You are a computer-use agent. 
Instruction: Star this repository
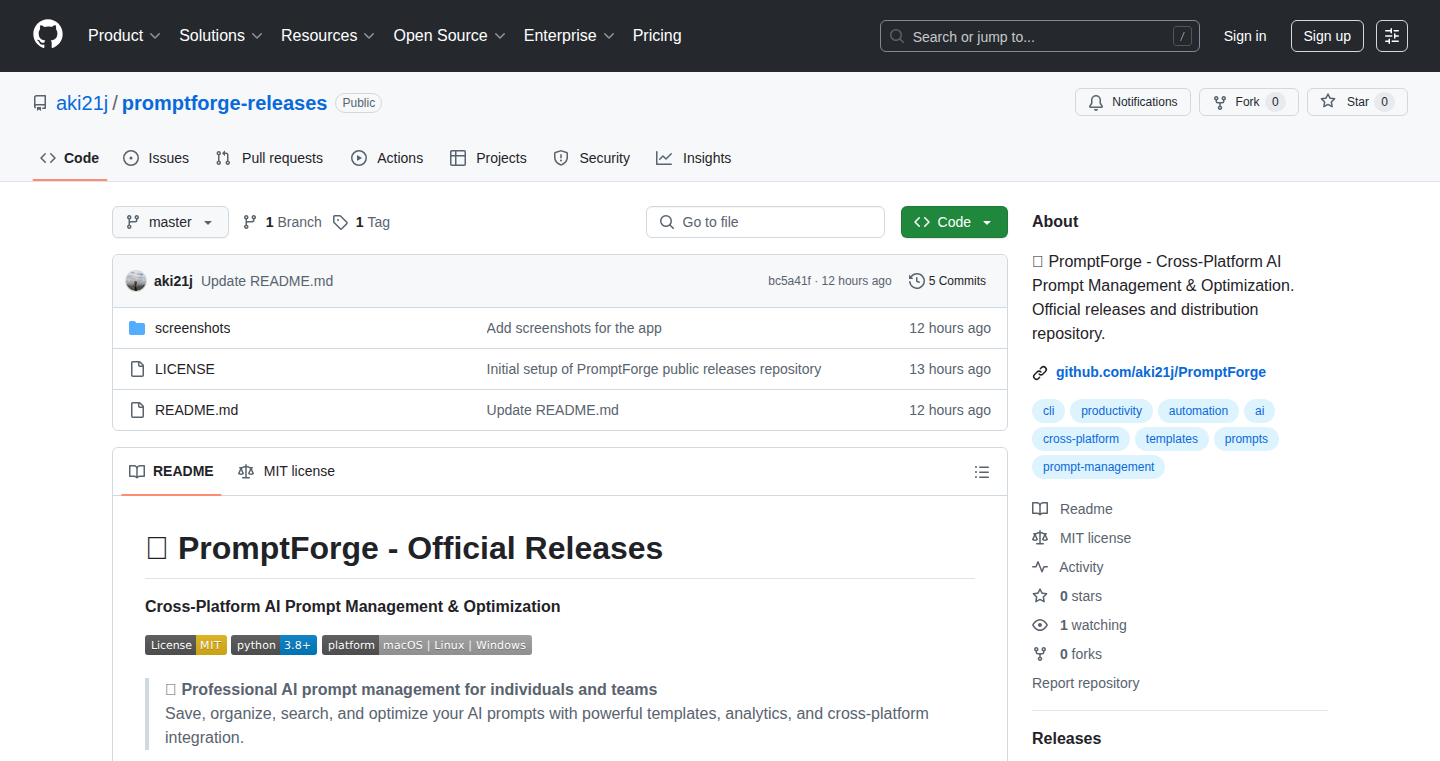tap(1357, 102)
